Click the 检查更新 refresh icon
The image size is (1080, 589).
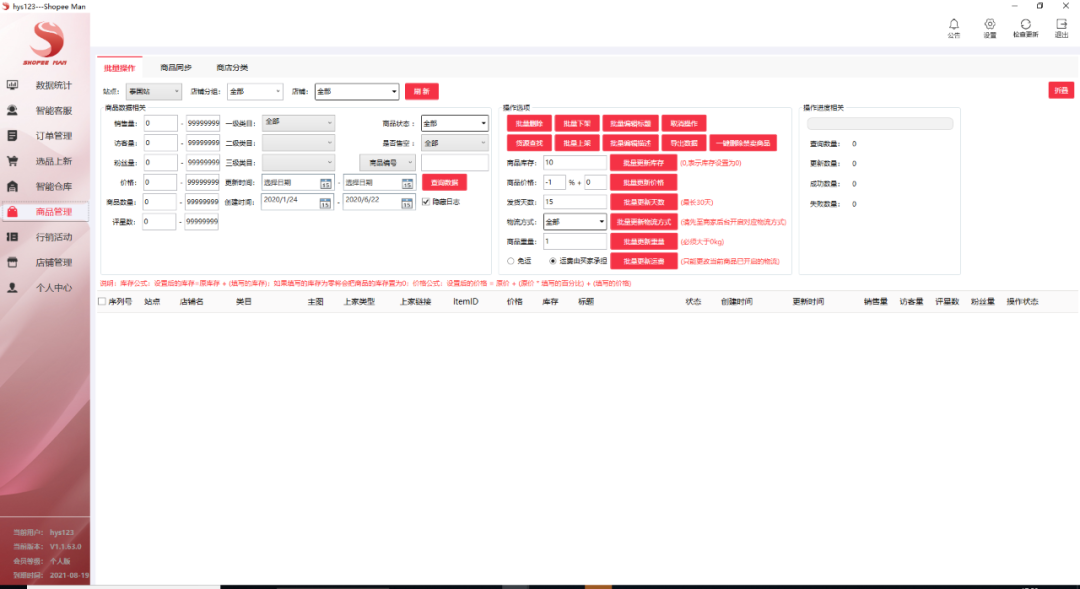click(1026, 24)
